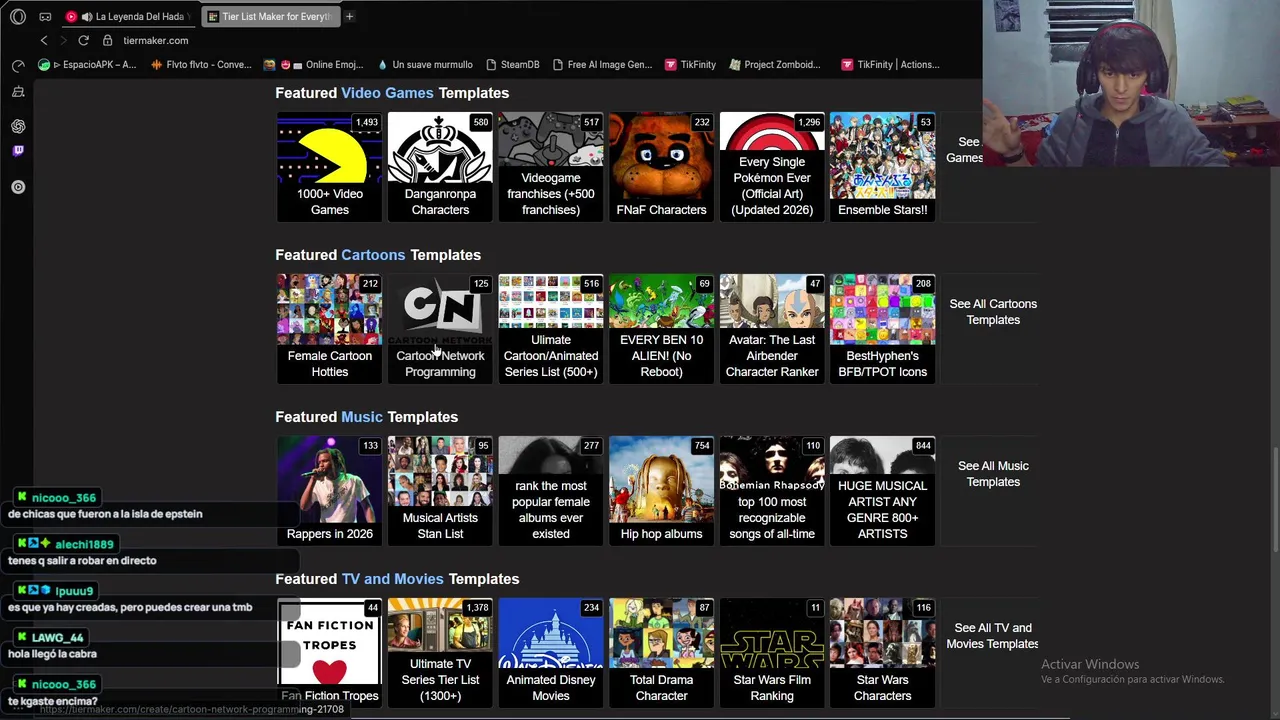Open the Project Zomboid bookmark
1280x720 pixels.
click(776, 64)
